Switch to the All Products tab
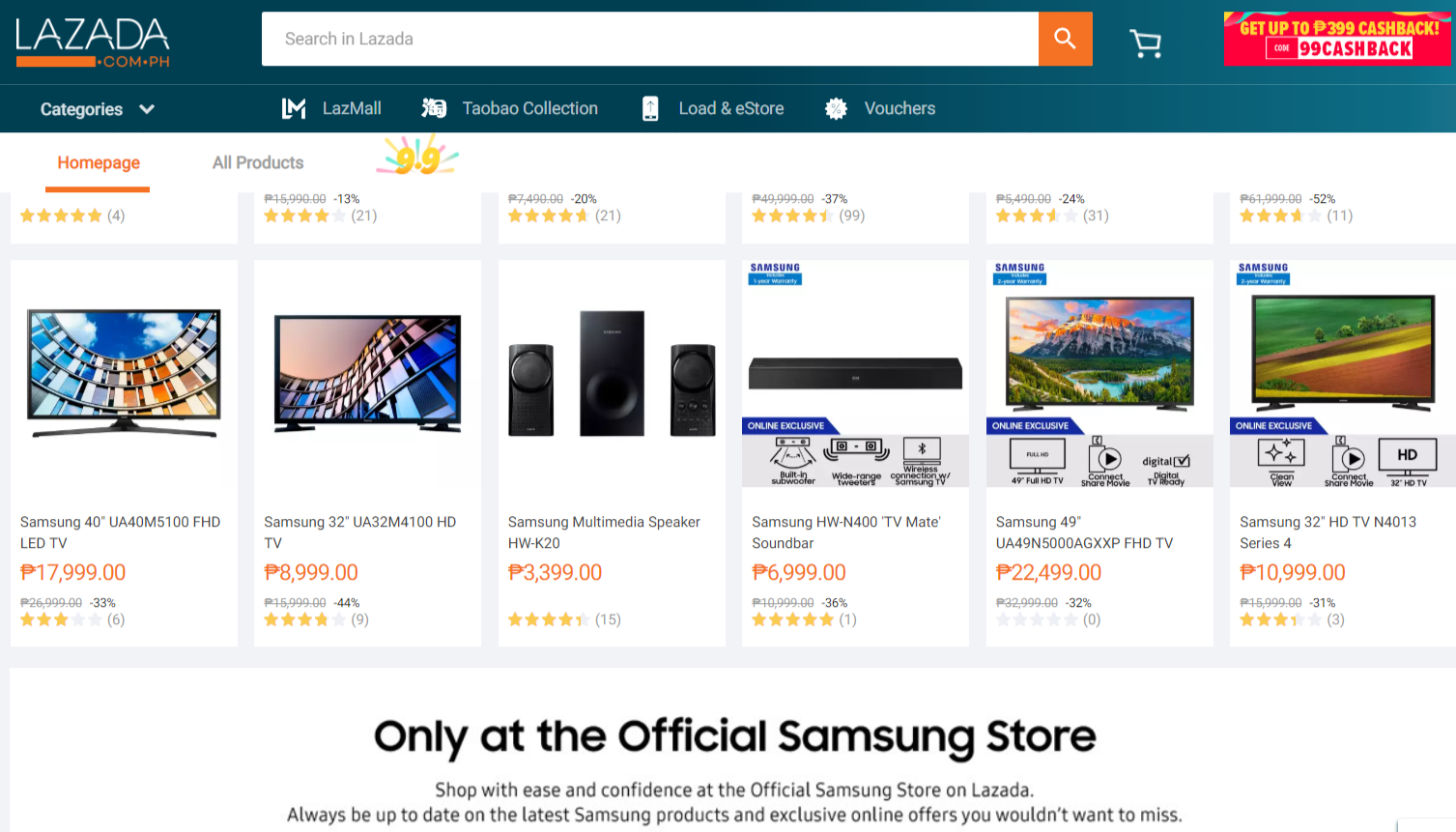Screen dimensions: 1456x832 (x=258, y=162)
